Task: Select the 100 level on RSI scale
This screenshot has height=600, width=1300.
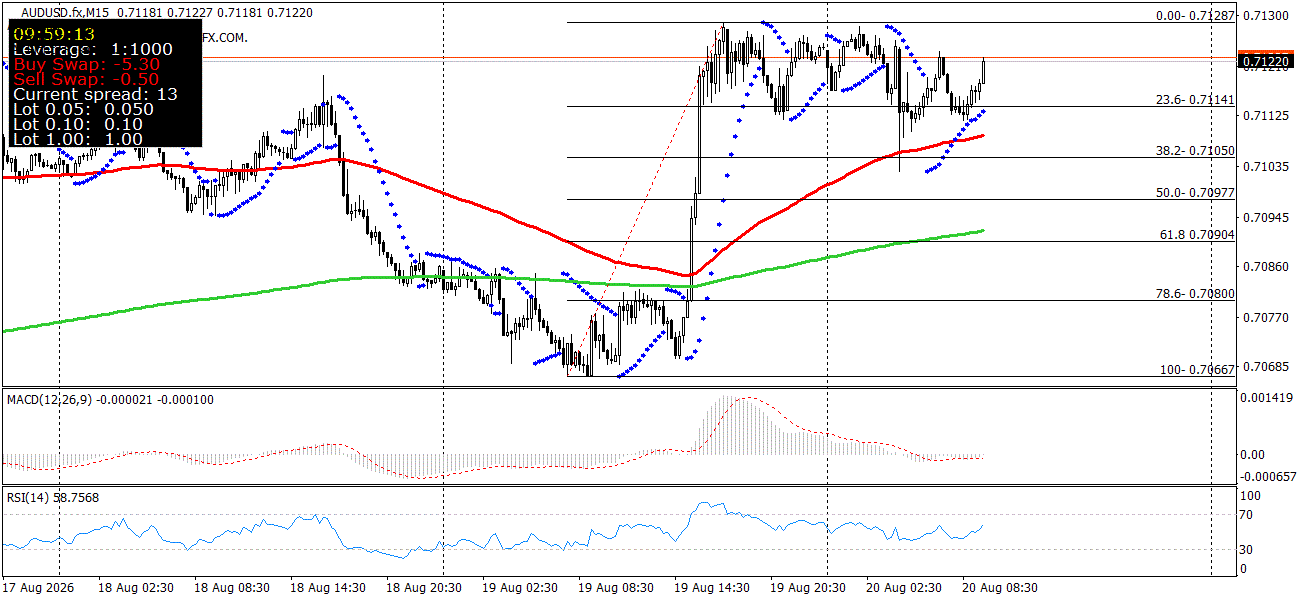Action: (1250, 495)
